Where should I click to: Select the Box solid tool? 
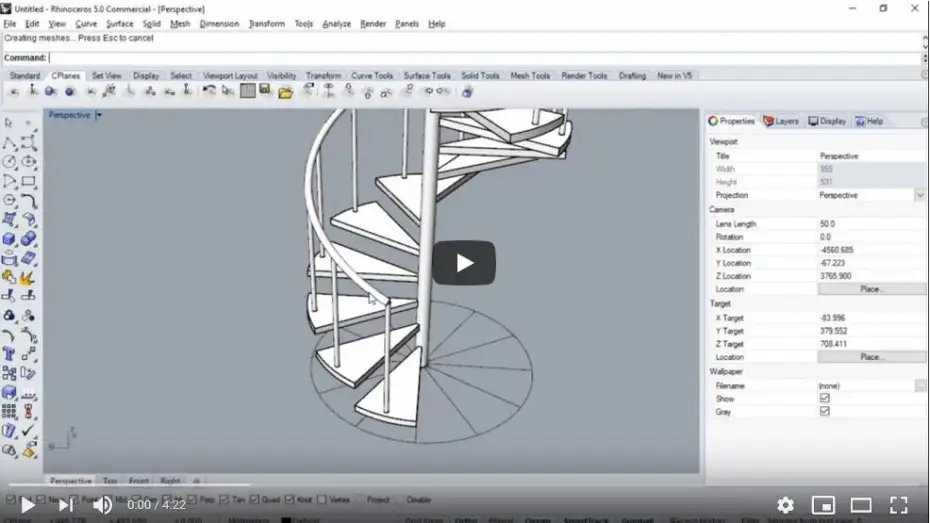[9, 239]
